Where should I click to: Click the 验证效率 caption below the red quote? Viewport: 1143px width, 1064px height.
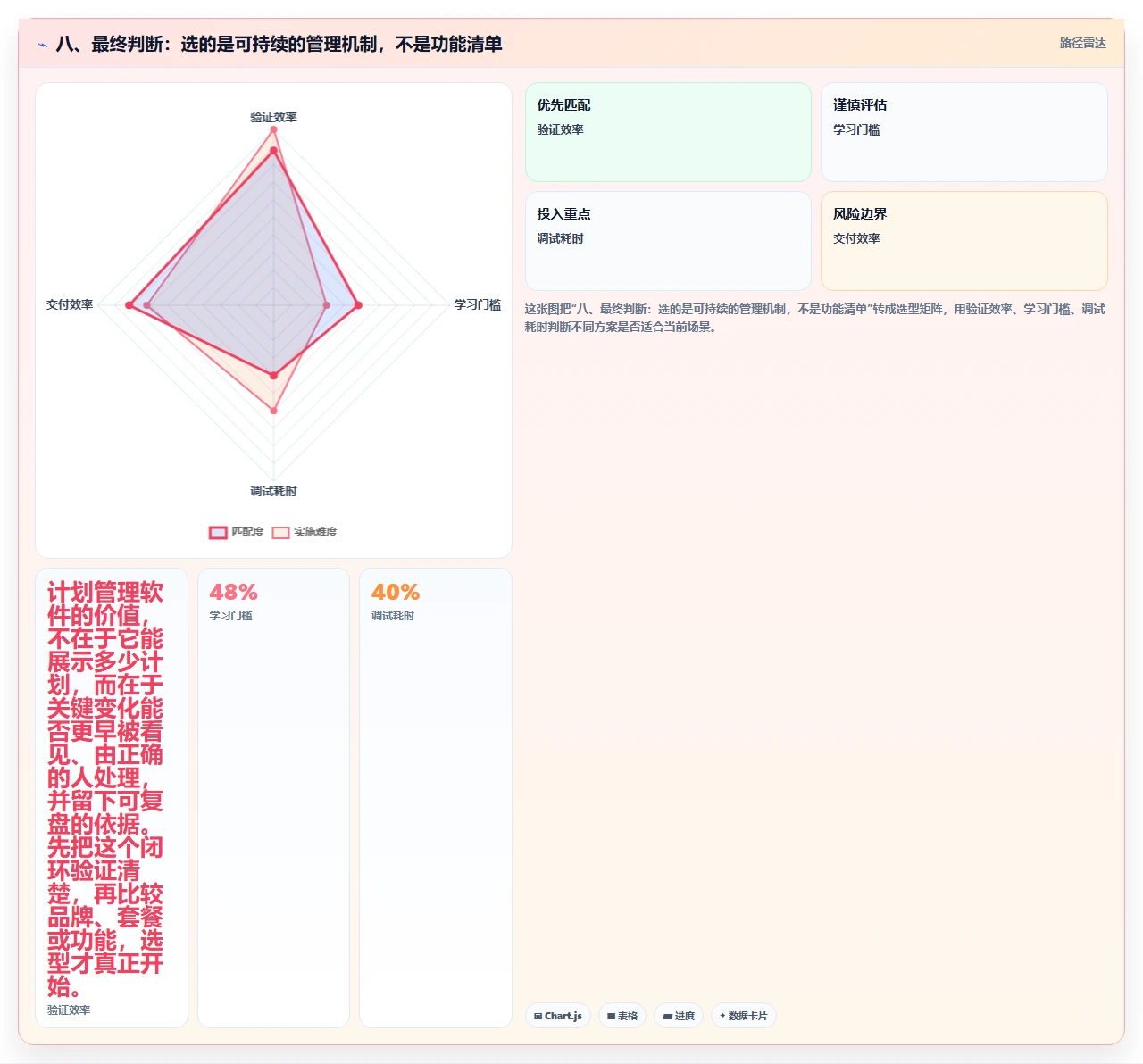click(69, 1010)
